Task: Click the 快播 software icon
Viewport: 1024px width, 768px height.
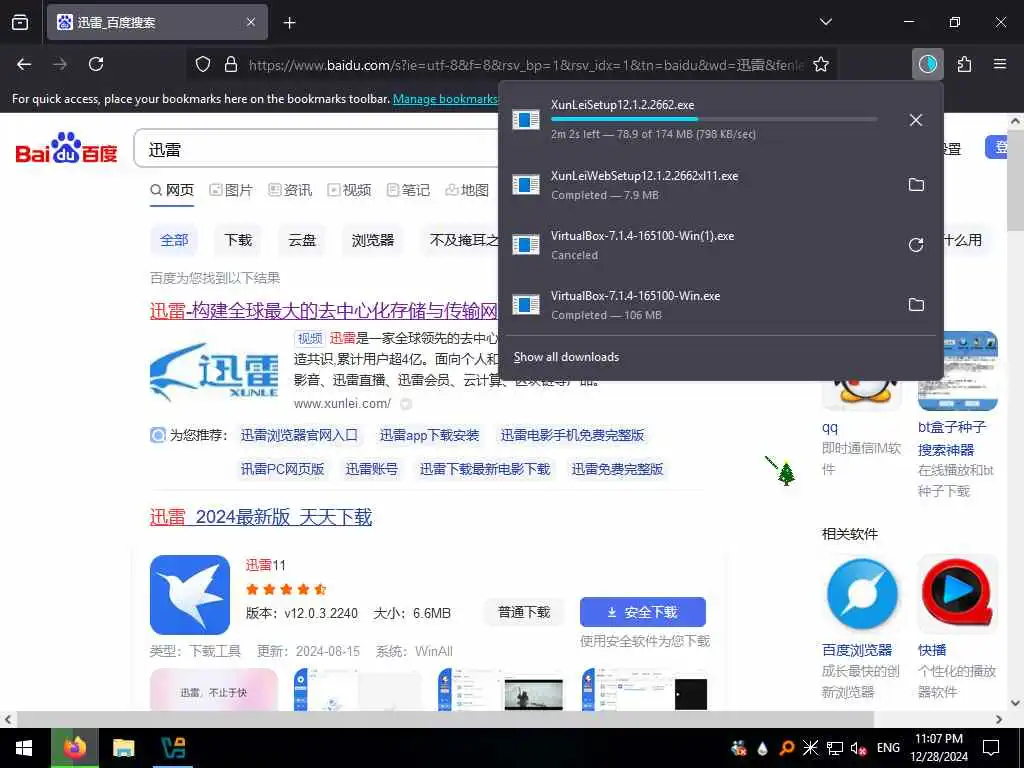Action: coord(957,594)
